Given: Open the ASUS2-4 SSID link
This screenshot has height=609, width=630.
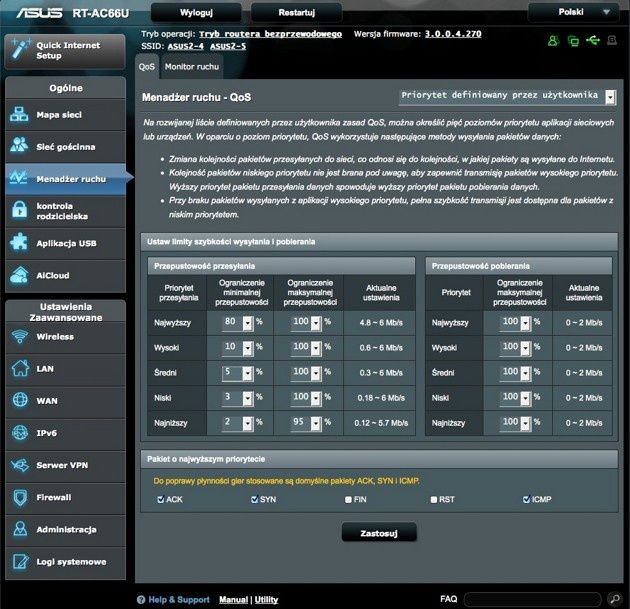Looking at the screenshot, I should [186, 46].
